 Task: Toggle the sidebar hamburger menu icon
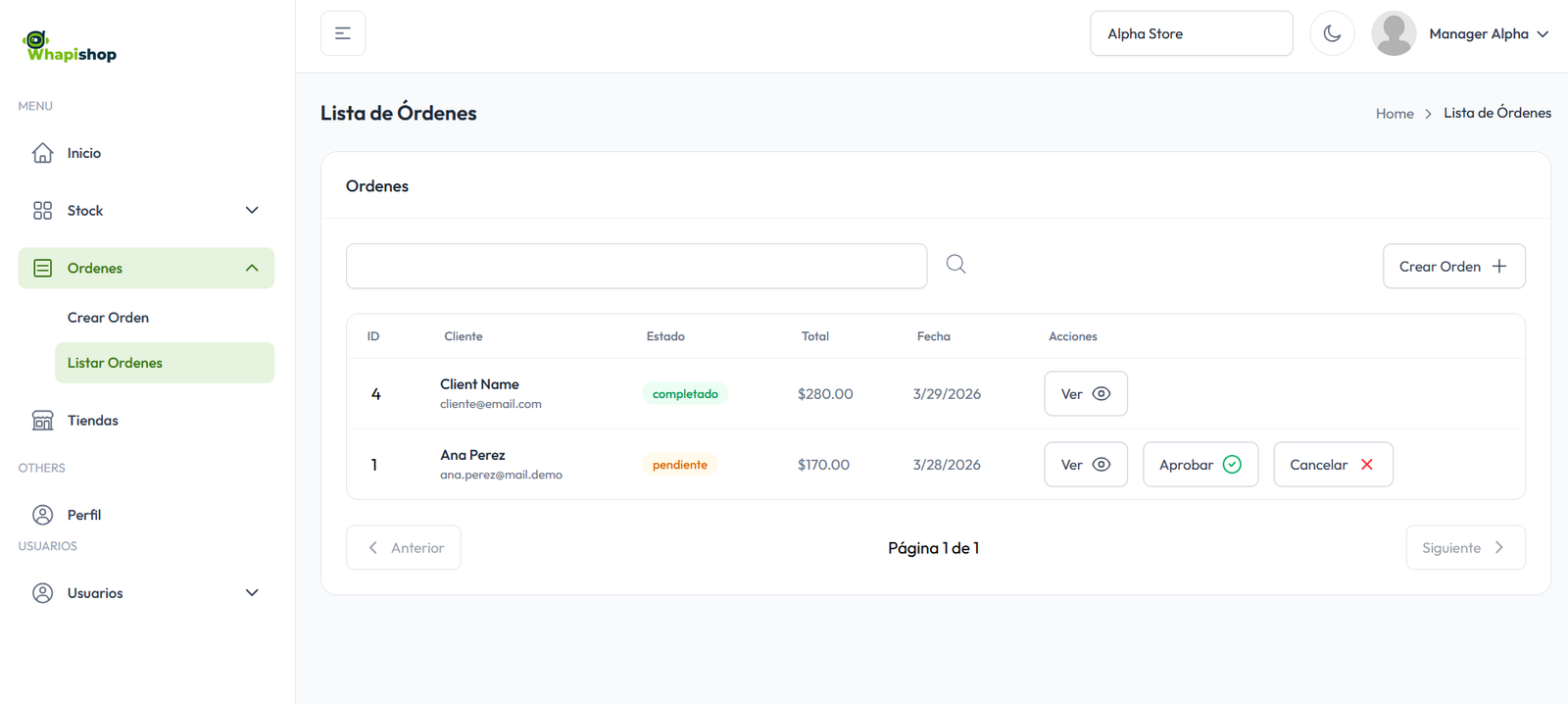pos(343,33)
